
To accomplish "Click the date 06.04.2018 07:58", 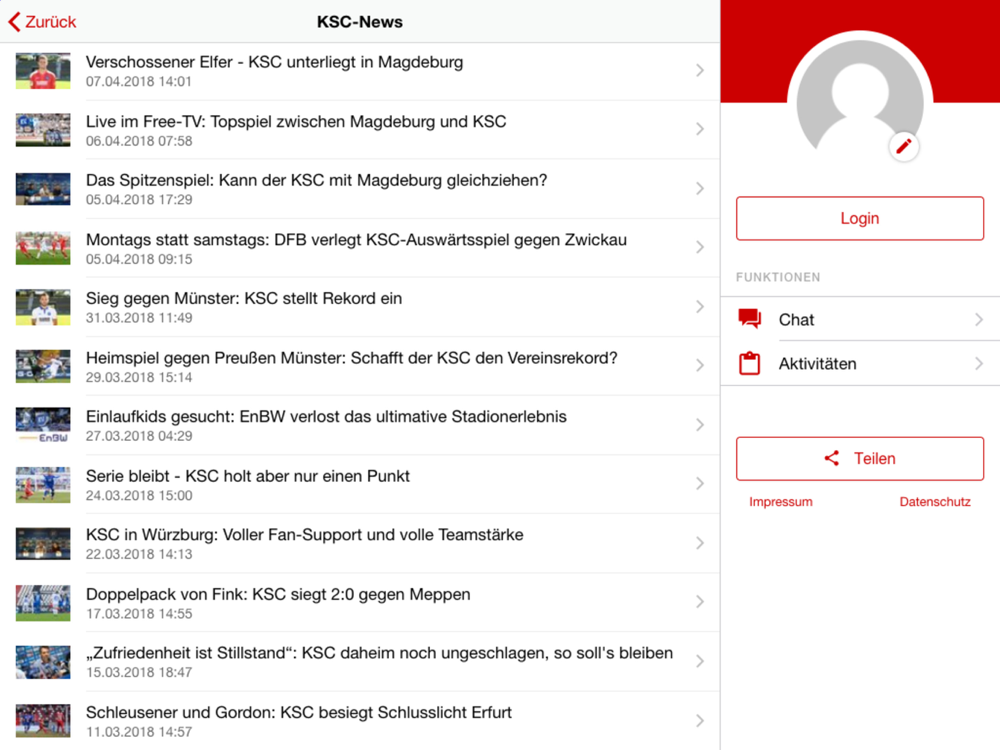I will pyautogui.click(x=138, y=141).
